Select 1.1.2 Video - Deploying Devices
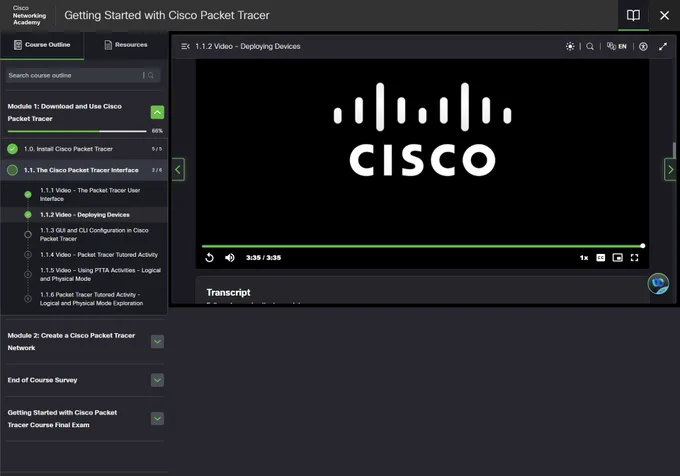This screenshot has width=680, height=476. point(85,215)
